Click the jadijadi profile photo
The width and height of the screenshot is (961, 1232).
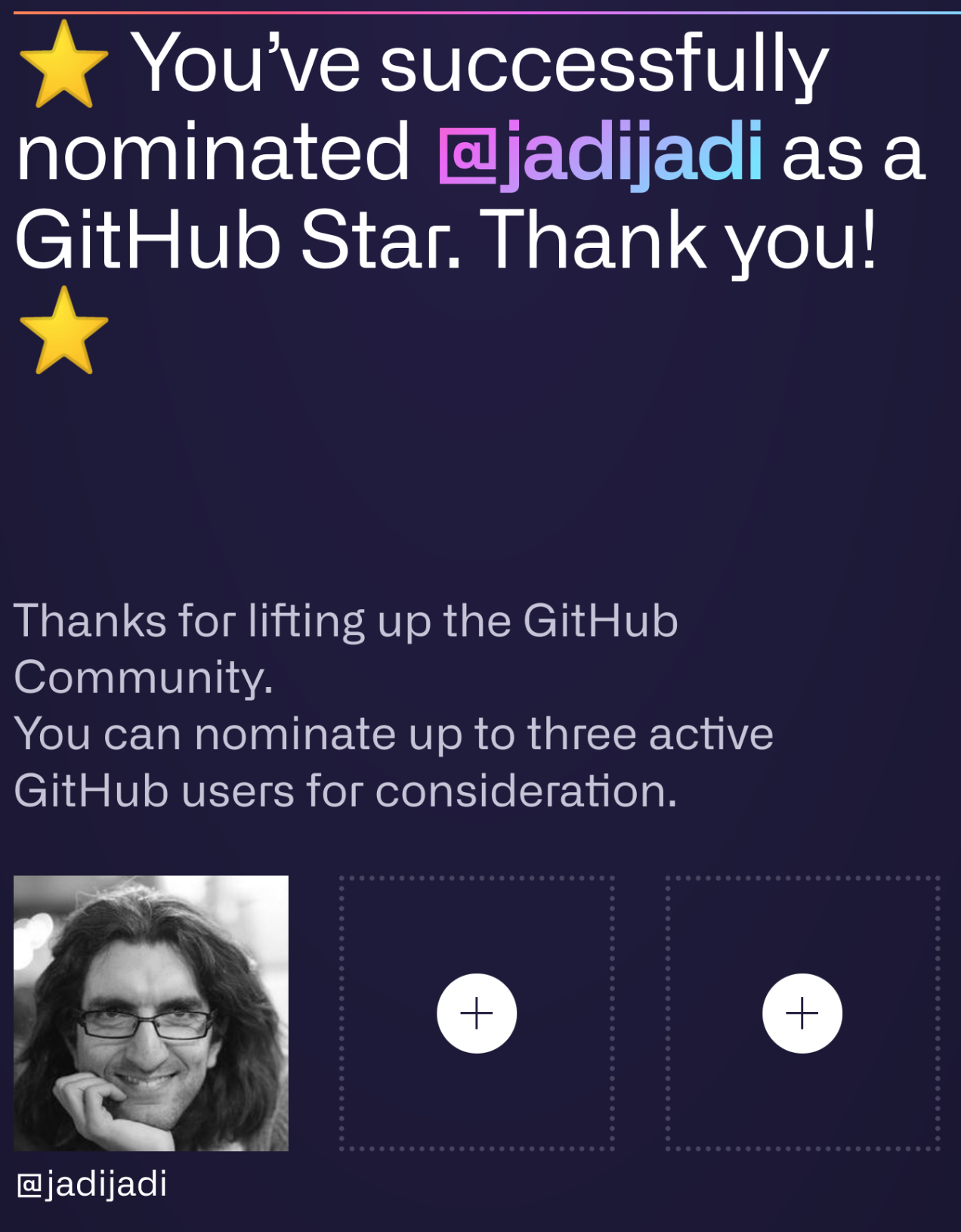click(151, 1013)
